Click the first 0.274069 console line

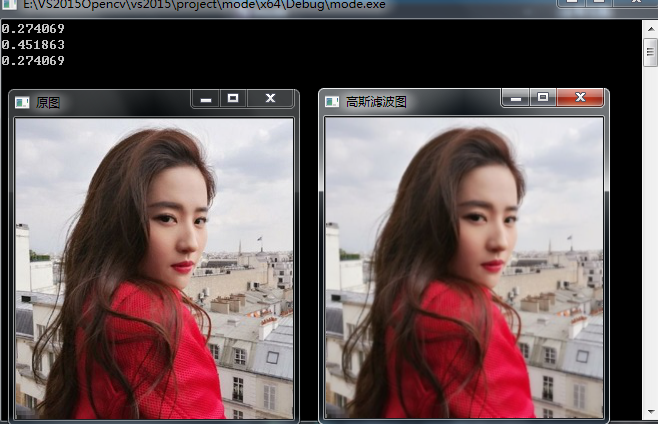coord(33,29)
